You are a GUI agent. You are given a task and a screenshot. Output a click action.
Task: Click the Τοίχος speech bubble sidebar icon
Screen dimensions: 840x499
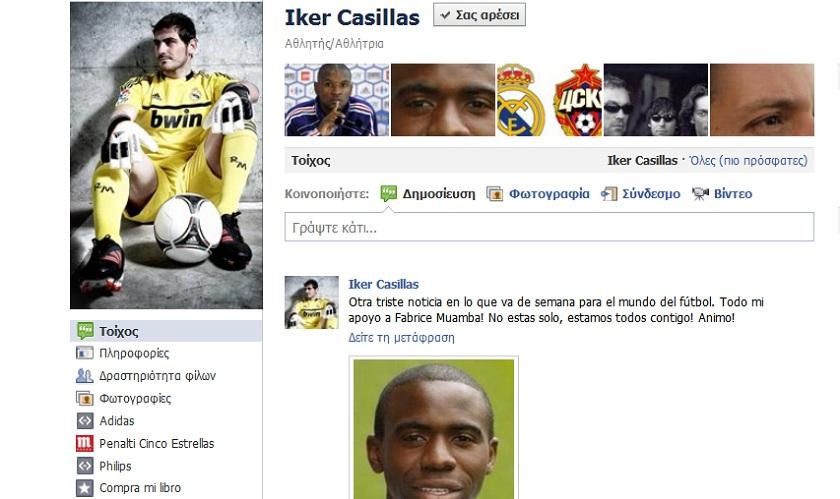(x=85, y=331)
